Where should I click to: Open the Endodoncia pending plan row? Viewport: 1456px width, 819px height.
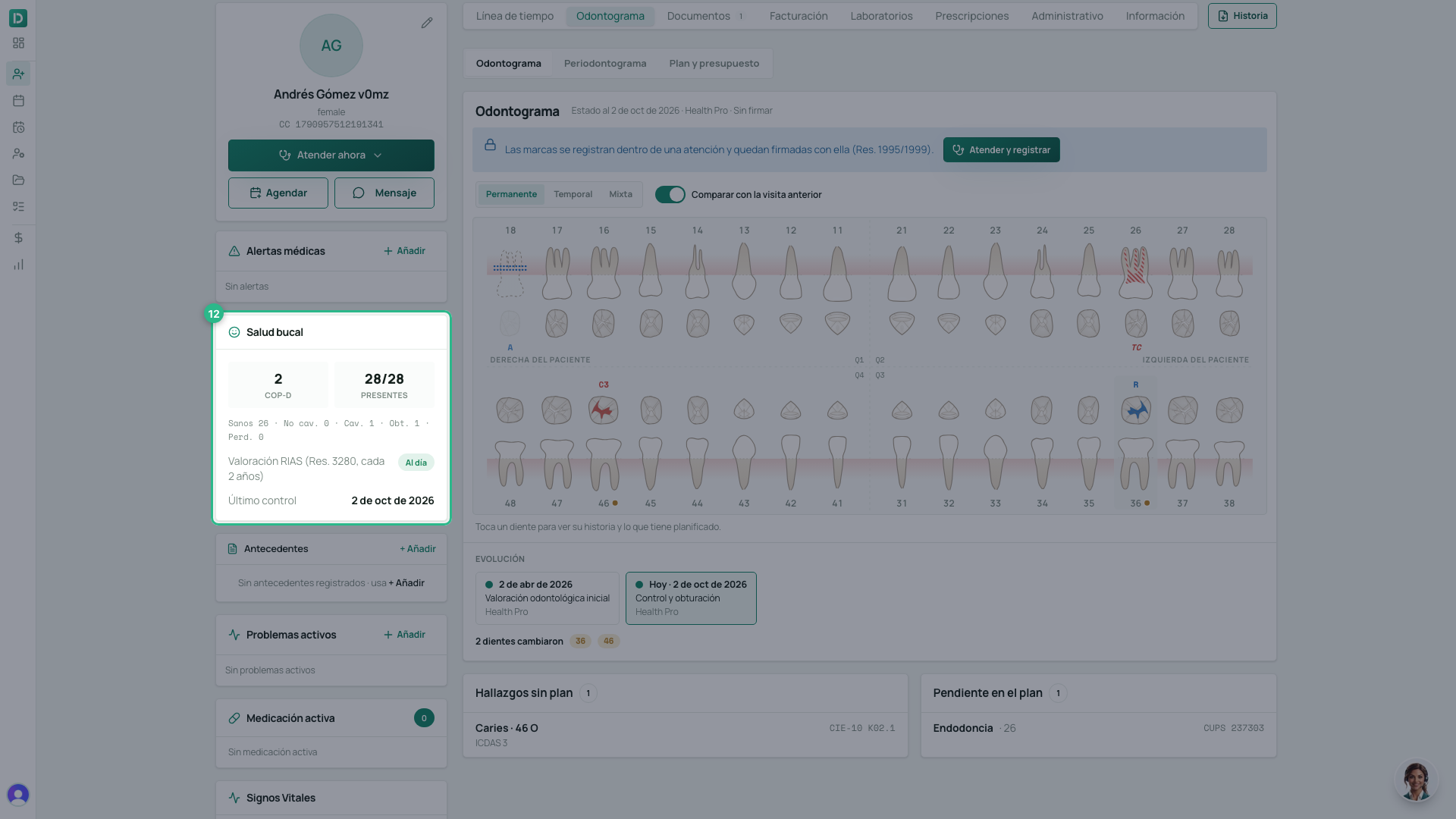pyautogui.click(x=1098, y=729)
